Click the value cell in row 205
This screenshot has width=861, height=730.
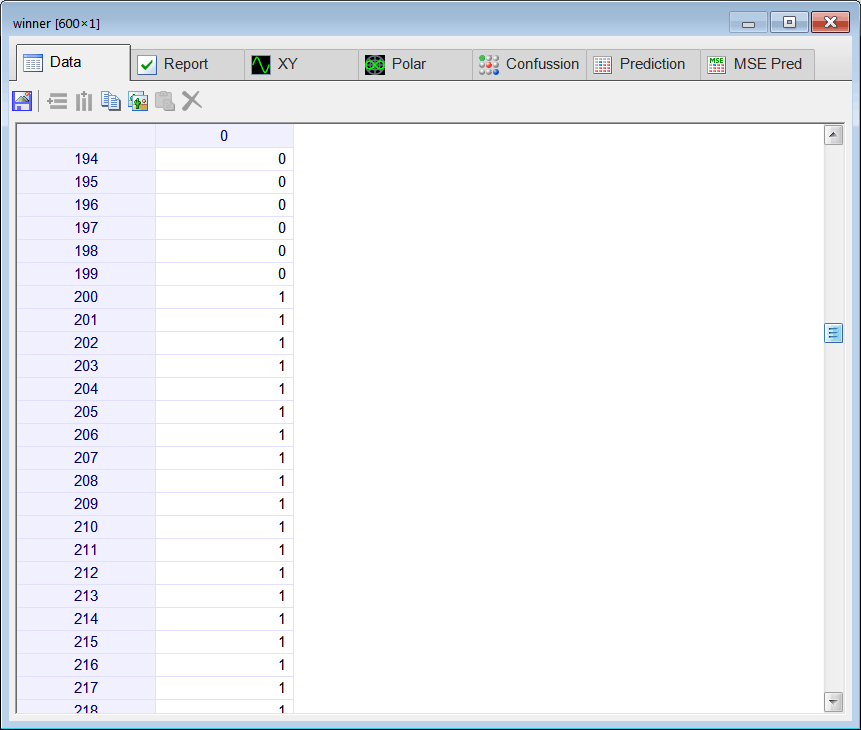pos(224,413)
